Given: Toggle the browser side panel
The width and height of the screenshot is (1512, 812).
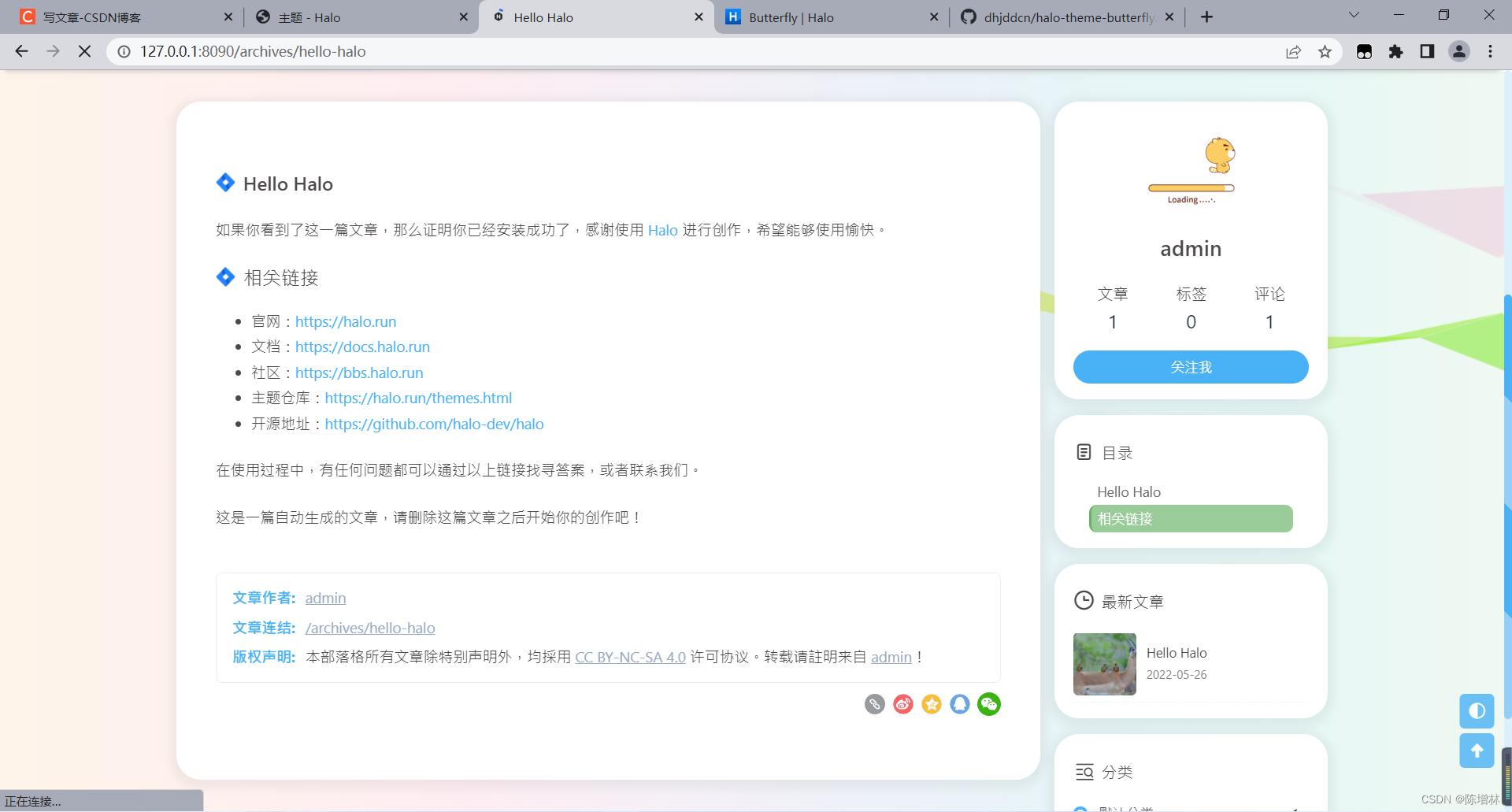Looking at the screenshot, I should click(x=1427, y=51).
